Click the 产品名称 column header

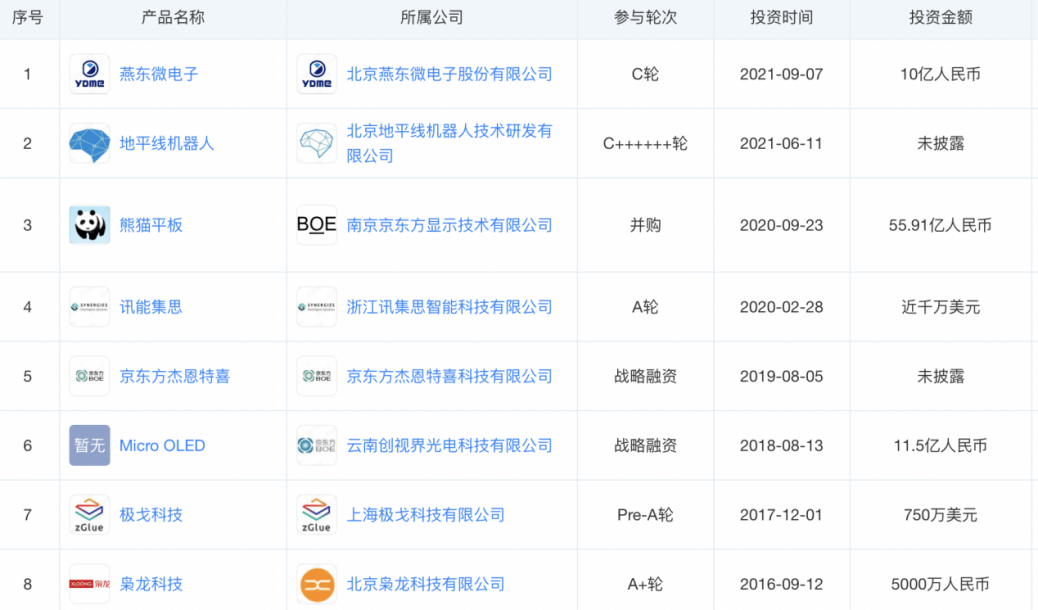click(x=173, y=17)
